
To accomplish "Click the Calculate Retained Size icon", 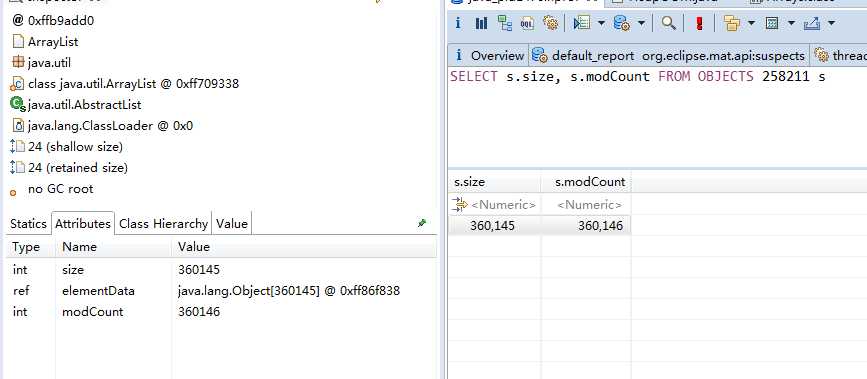I will (x=772, y=23).
